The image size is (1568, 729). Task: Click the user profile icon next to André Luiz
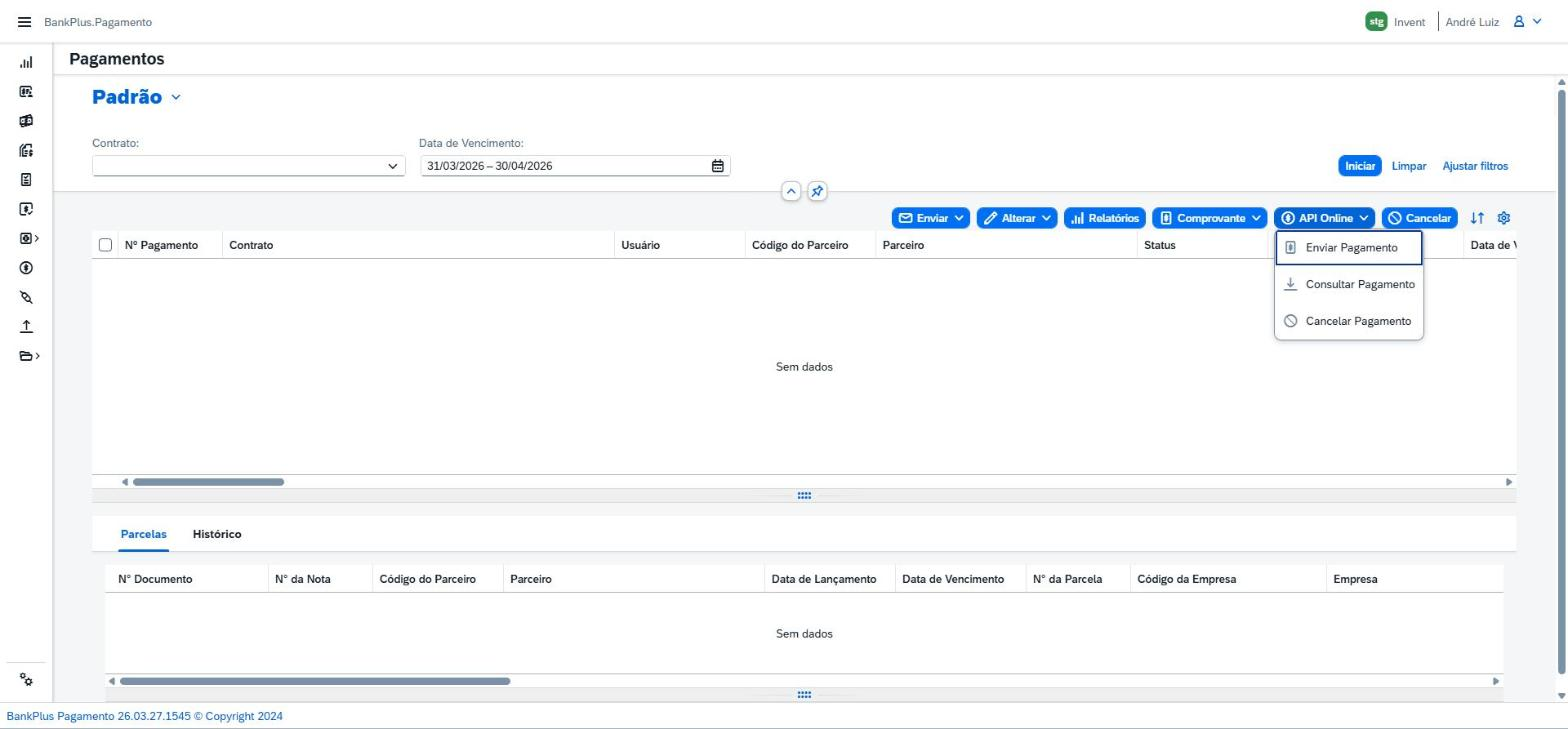(x=1518, y=22)
